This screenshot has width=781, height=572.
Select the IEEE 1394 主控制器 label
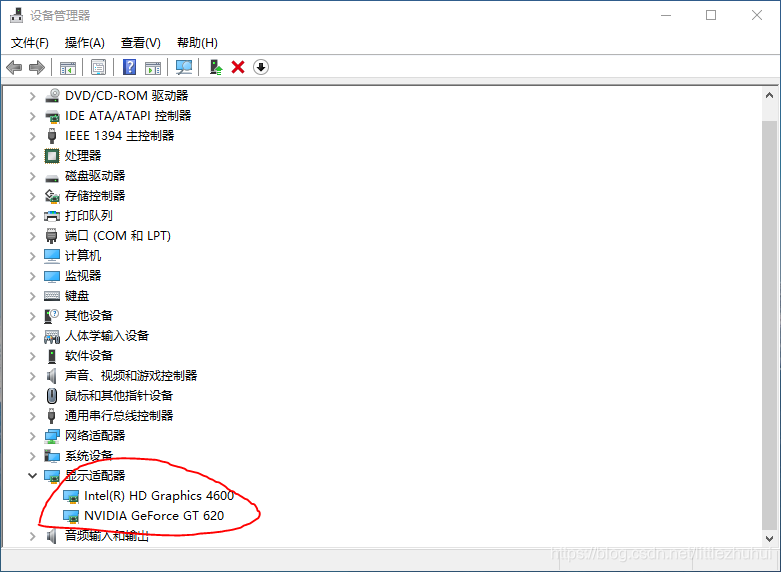click(x=120, y=136)
